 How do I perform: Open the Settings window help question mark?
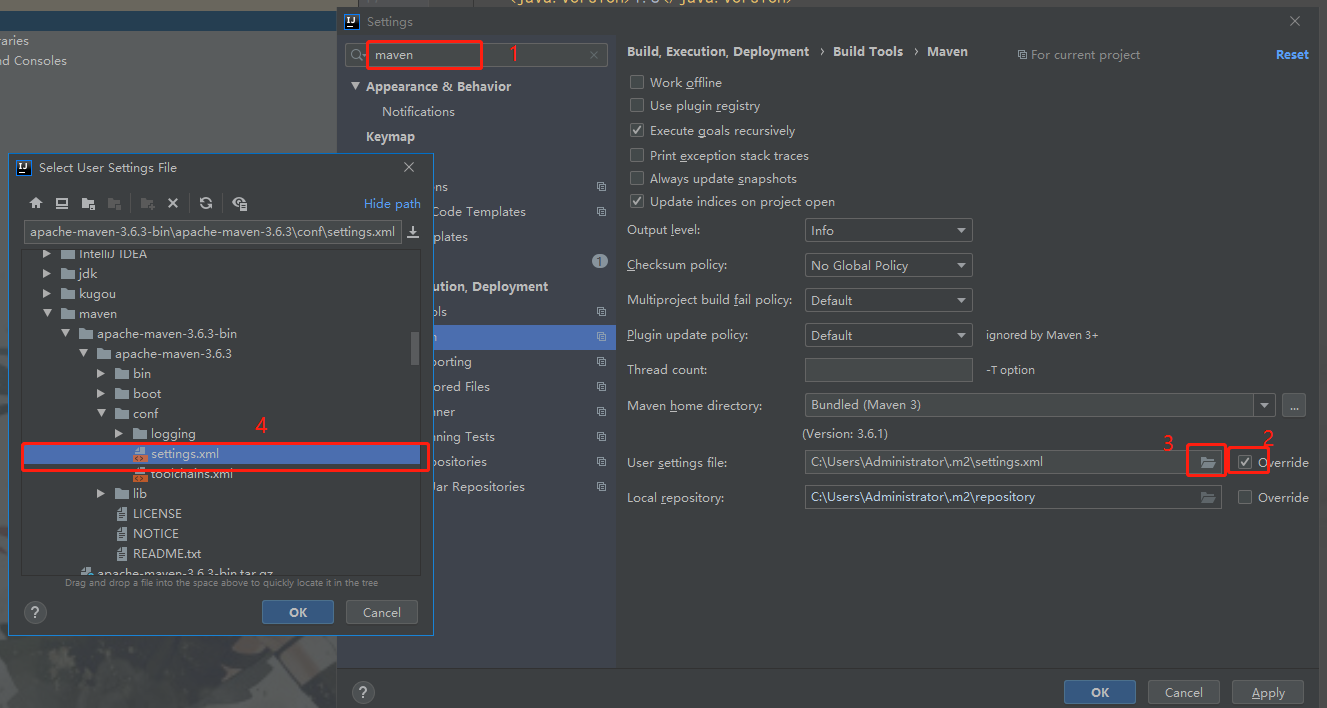(x=363, y=692)
